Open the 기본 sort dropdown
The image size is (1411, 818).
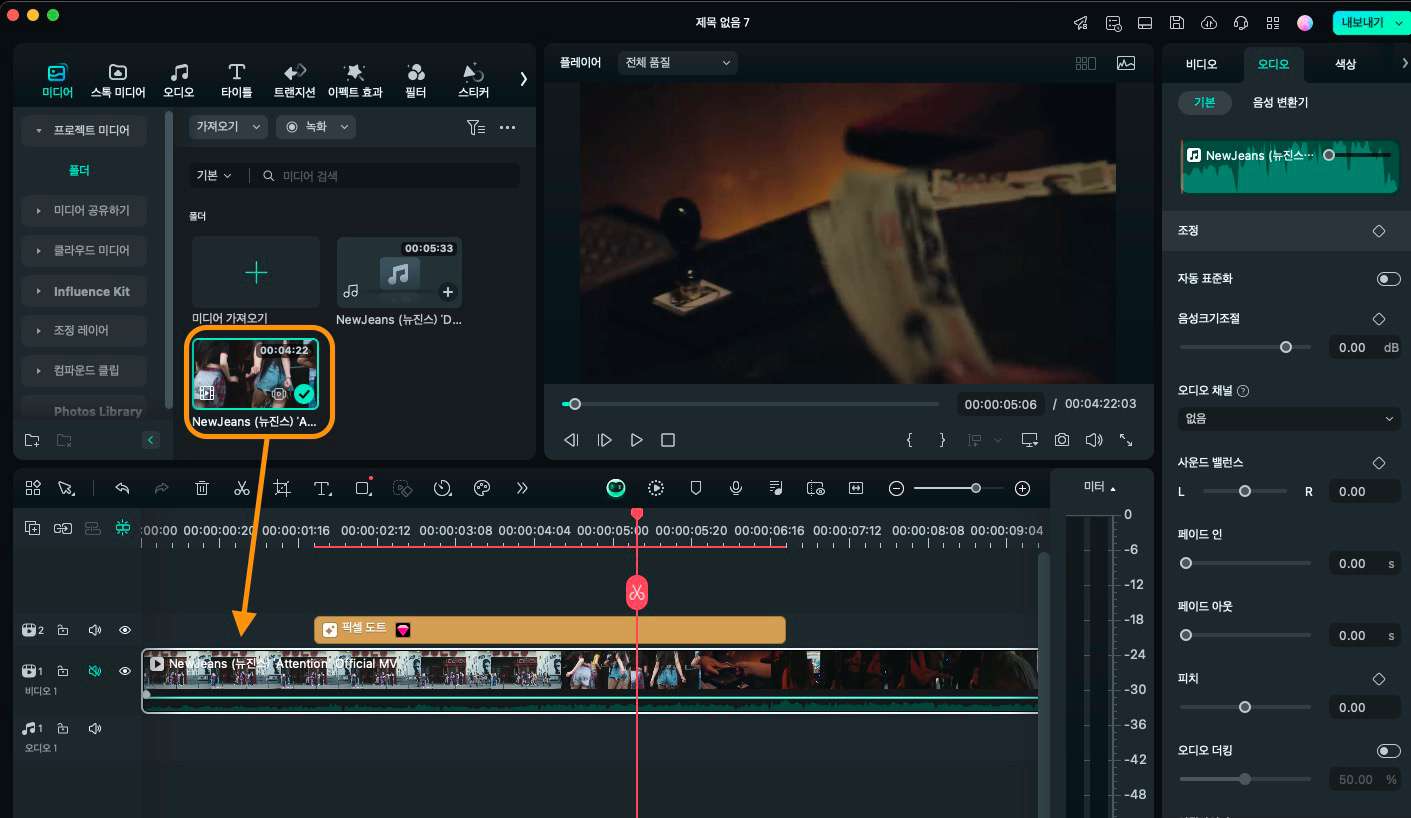click(x=214, y=175)
